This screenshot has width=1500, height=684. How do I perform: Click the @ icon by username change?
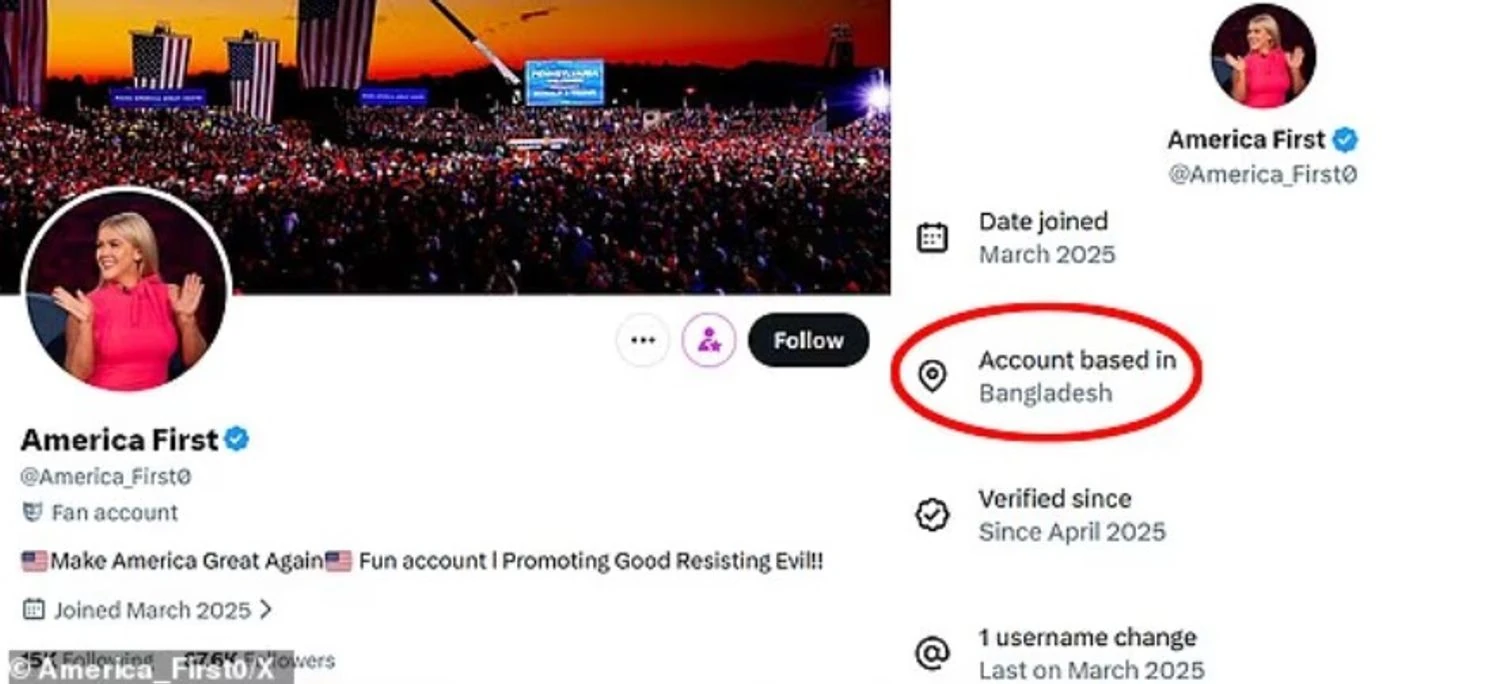pyautogui.click(x=932, y=653)
